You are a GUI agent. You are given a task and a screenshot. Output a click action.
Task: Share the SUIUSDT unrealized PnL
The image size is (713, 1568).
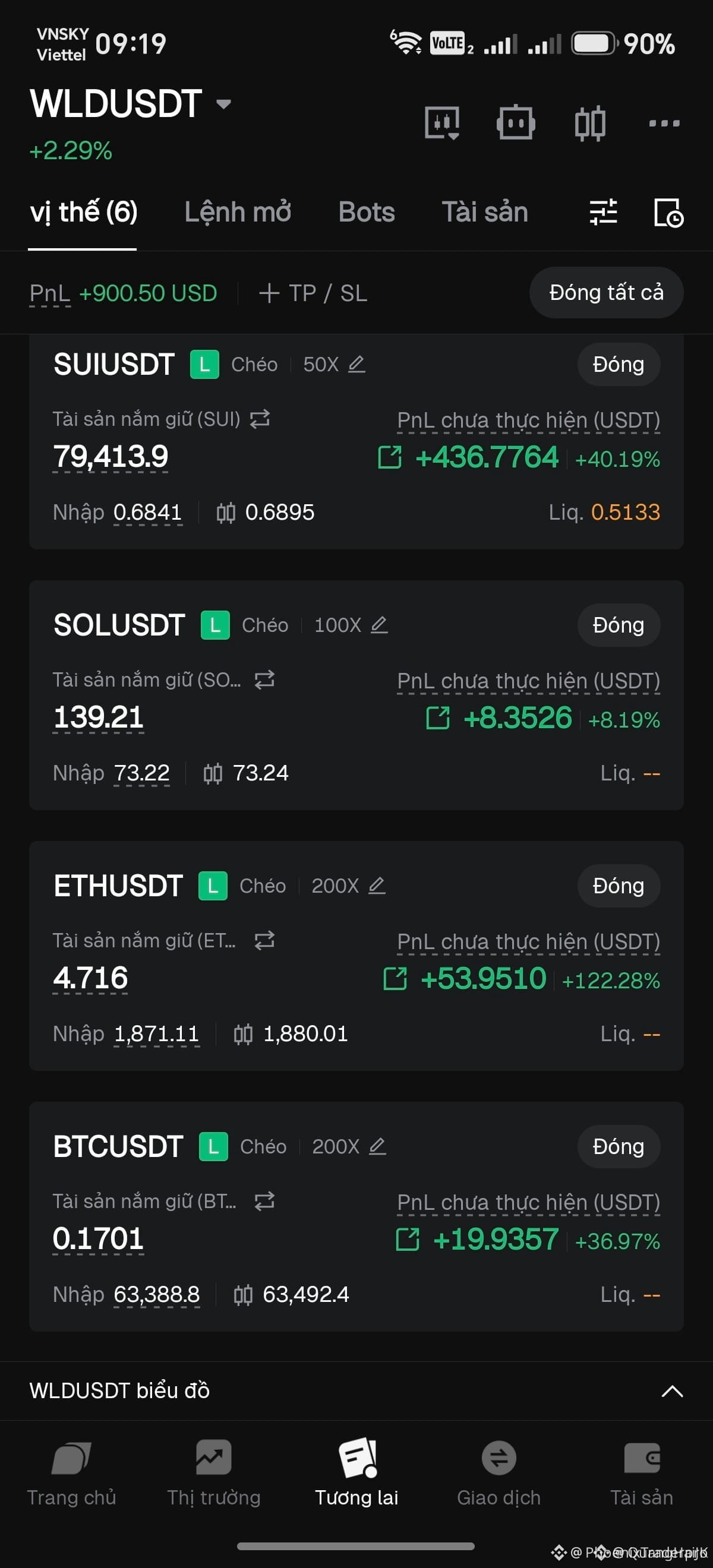[390, 457]
